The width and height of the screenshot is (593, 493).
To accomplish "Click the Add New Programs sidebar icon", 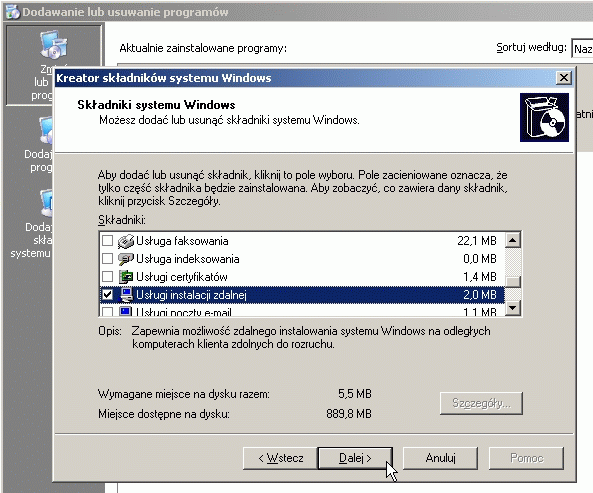I will click(46, 130).
